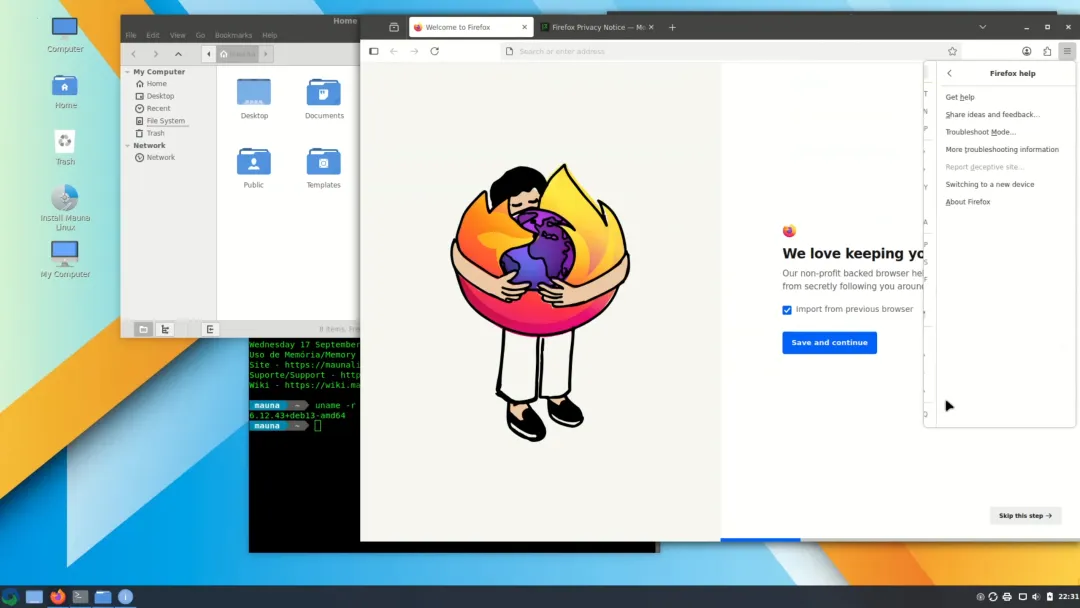Select Trash in file manager sidebar
The width and height of the screenshot is (1080, 608).
[155, 133]
